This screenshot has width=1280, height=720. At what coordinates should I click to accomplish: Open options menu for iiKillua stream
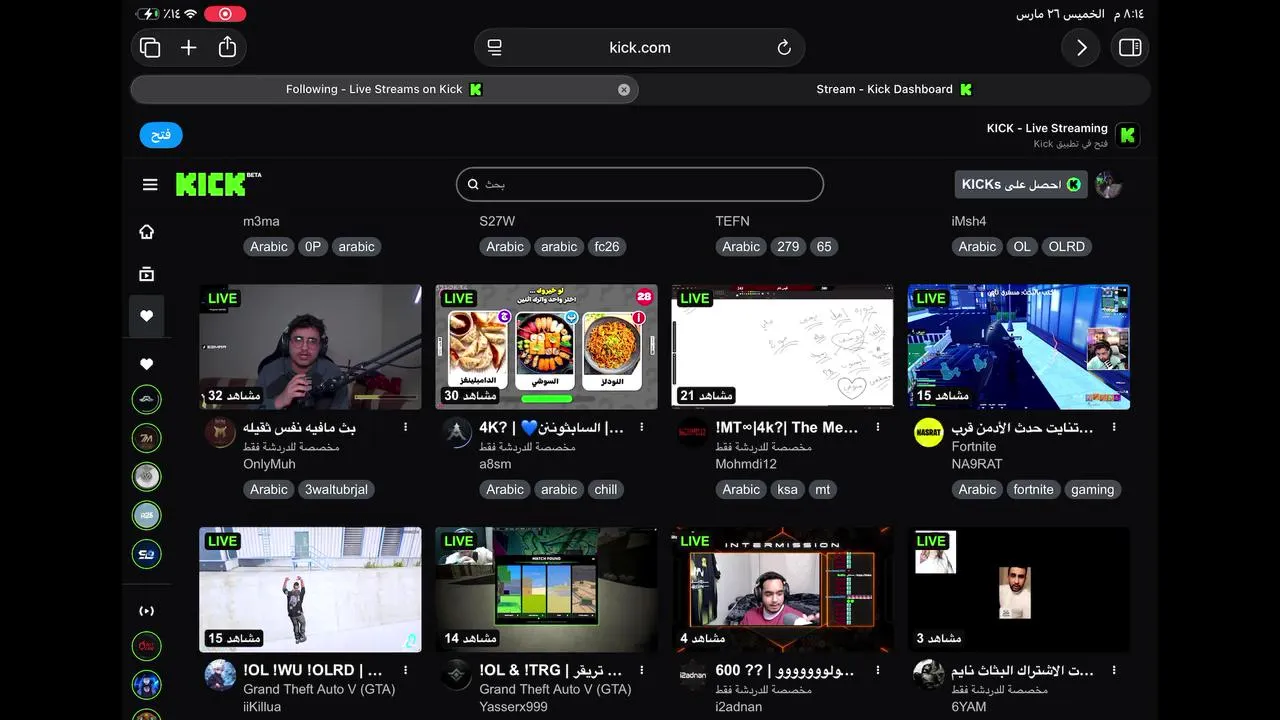pyautogui.click(x=405, y=670)
